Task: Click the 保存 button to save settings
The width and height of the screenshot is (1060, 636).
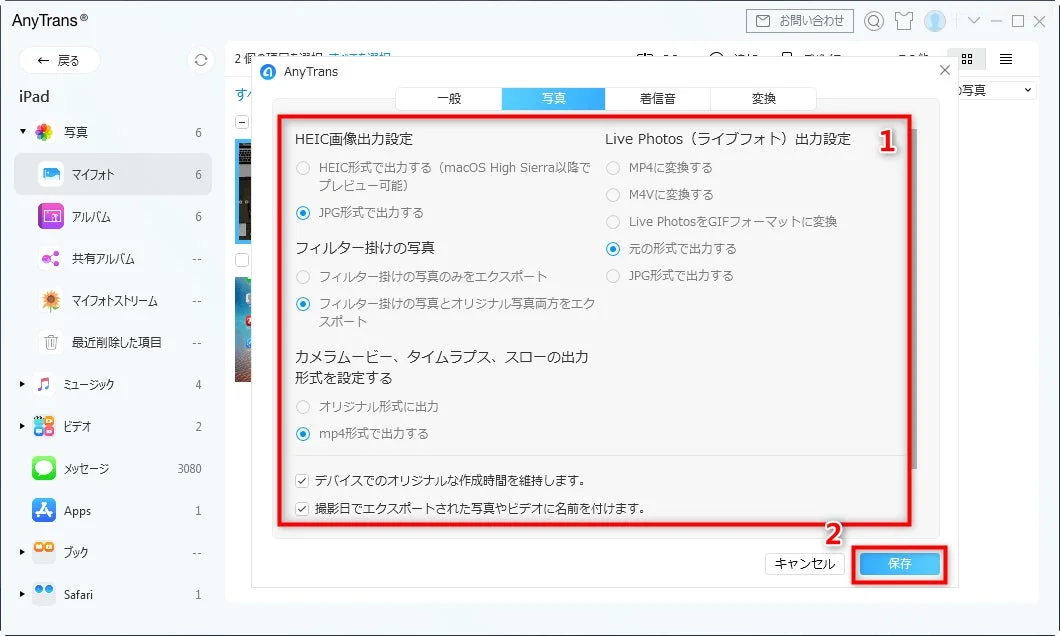Action: pyautogui.click(x=898, y=563)
